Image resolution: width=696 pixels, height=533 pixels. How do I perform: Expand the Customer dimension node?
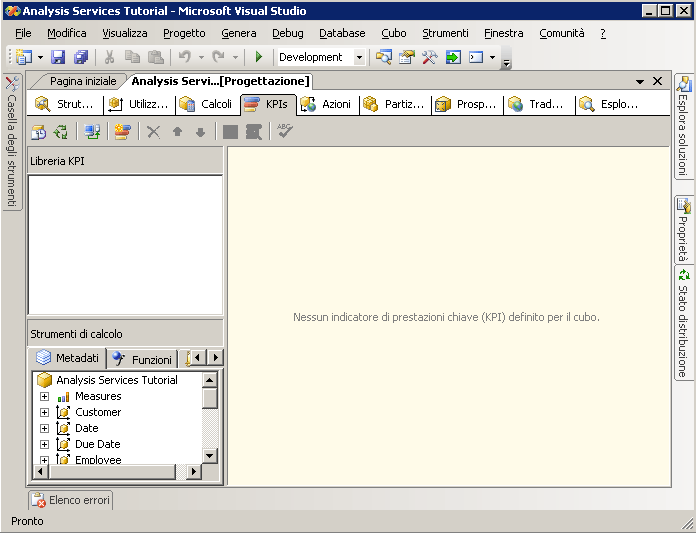(44, 413)
